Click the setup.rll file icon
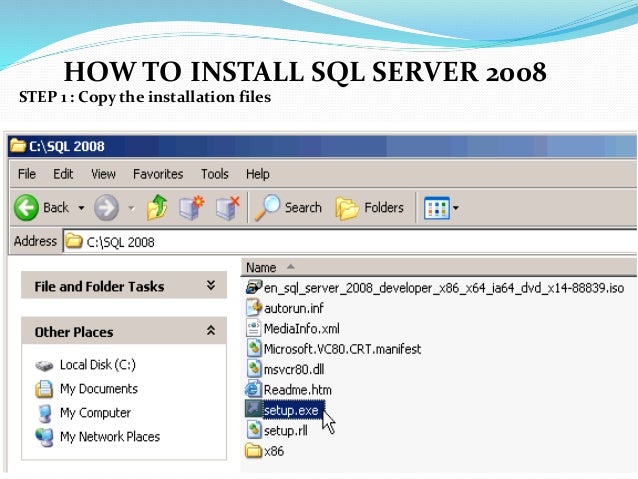The image size is (638, 479). coord(254,430)
